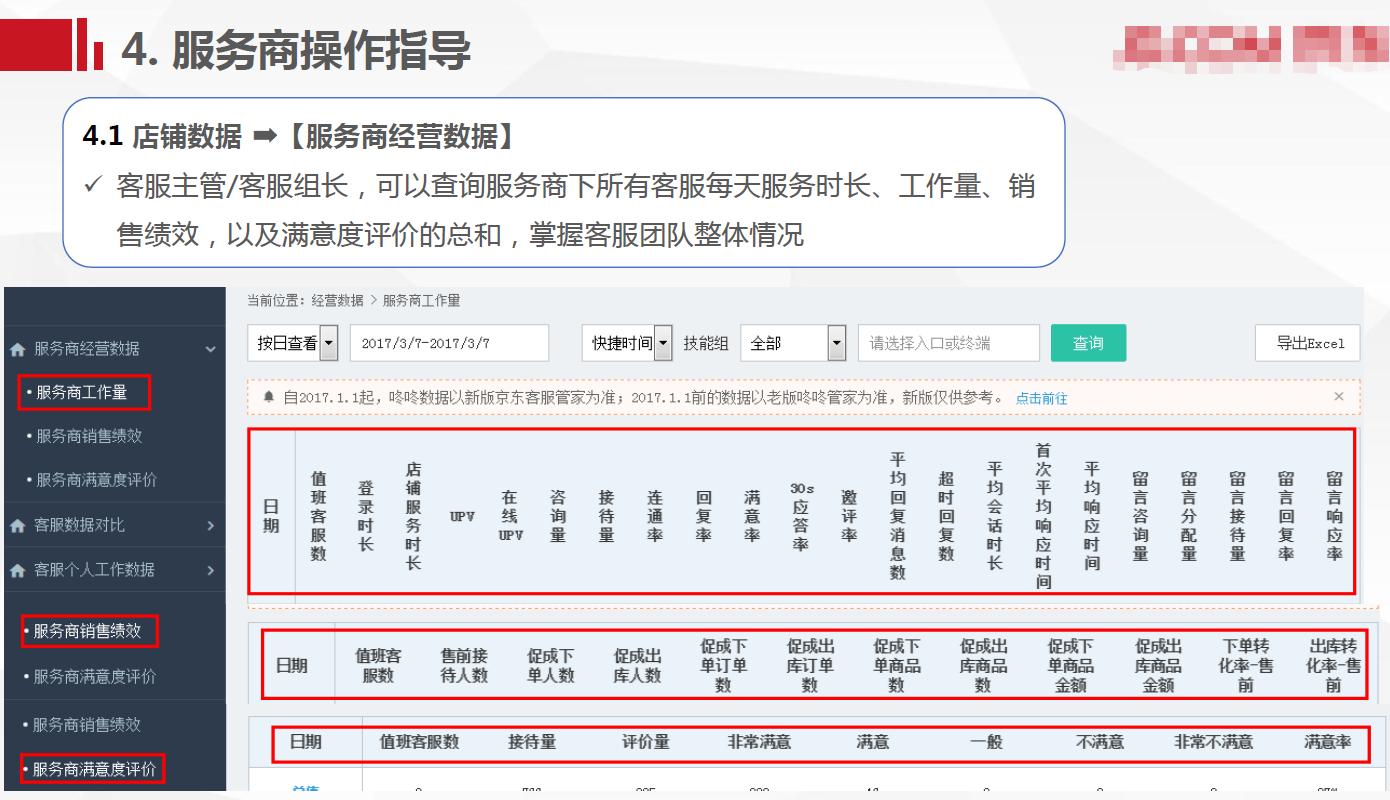This screenshot has width=1390, height=800.
Task: Select 服务商工作量 in the sidebar
Action: click(85, 393)
